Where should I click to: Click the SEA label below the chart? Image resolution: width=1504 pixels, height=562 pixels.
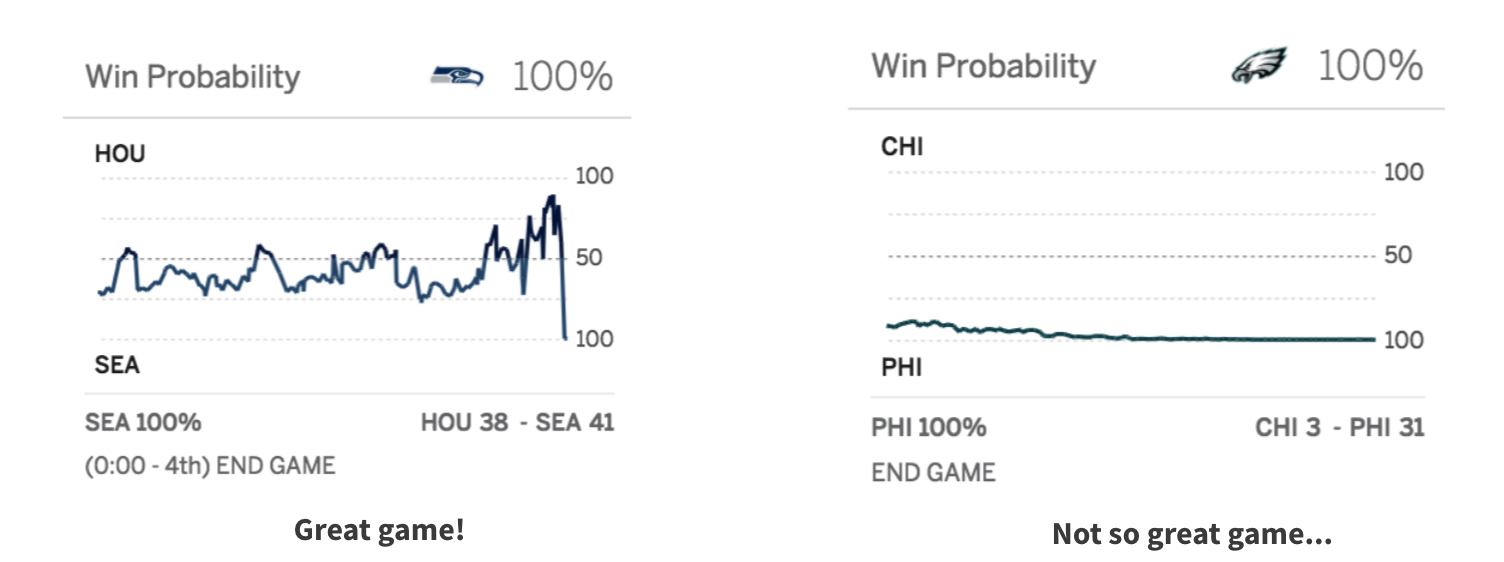pos(117,366)
